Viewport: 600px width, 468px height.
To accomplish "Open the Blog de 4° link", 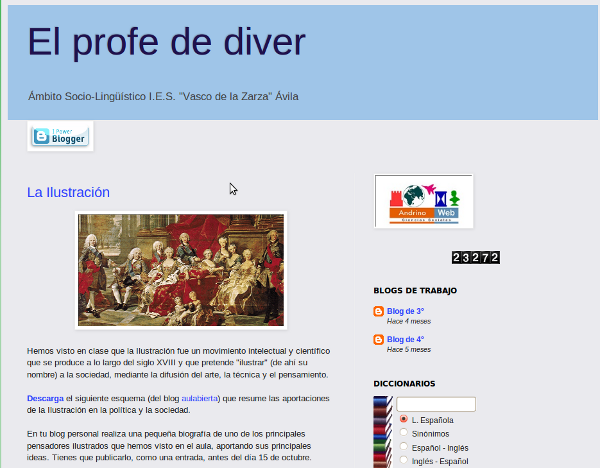I will pos(405,339).
